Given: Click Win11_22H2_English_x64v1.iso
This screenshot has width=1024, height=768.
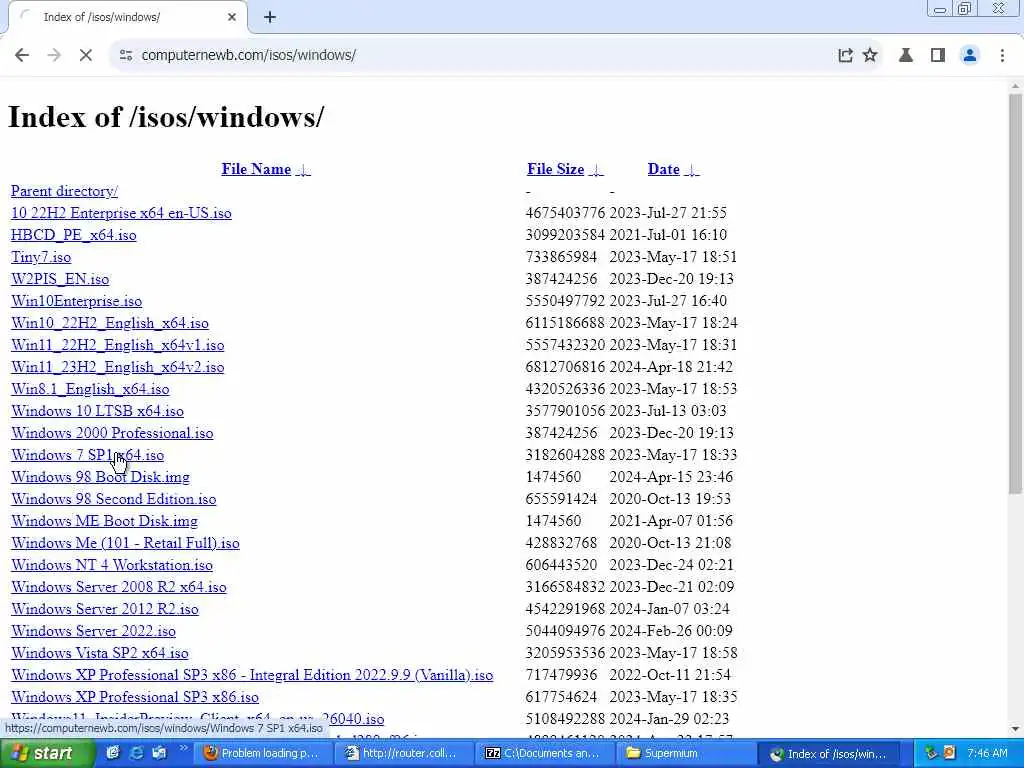Looking at the screenshot, I should (118, 345).
